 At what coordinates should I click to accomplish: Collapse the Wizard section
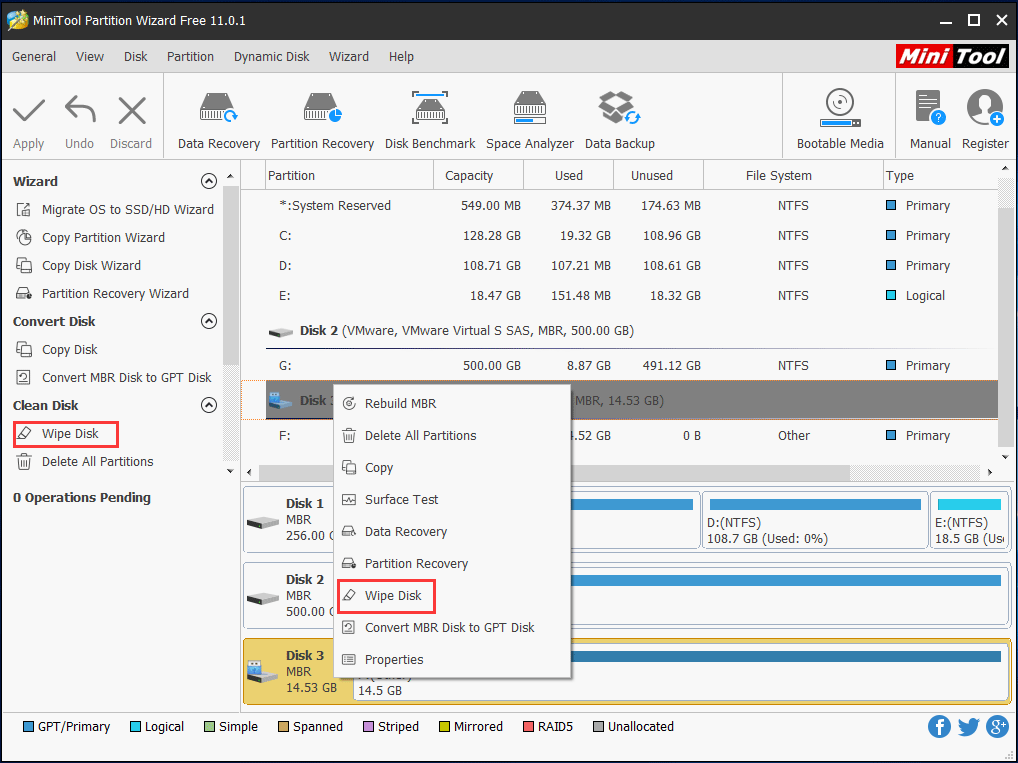point(209,181)
